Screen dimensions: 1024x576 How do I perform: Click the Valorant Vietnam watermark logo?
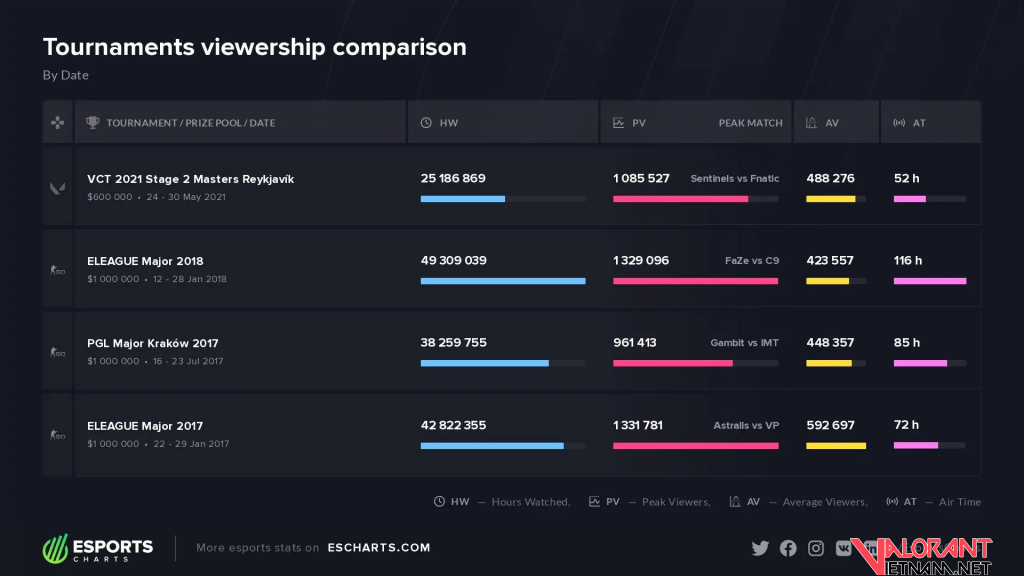(928, 556)
